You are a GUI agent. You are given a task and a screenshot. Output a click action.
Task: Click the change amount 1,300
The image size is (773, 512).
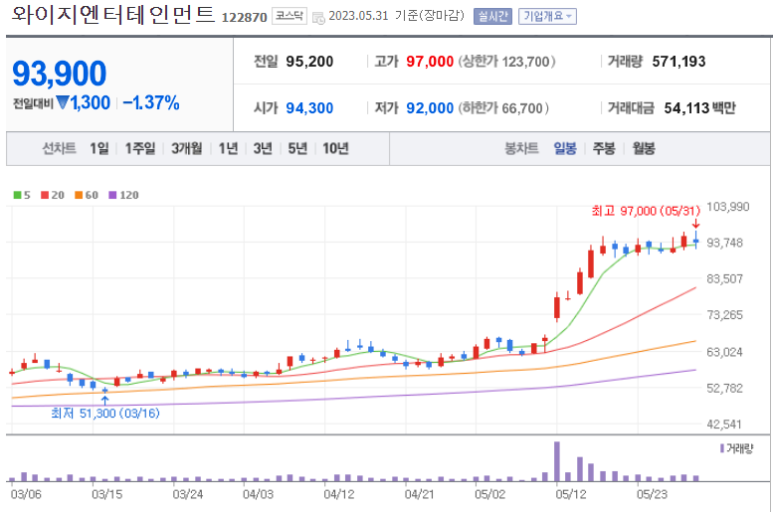click(90, 102)
